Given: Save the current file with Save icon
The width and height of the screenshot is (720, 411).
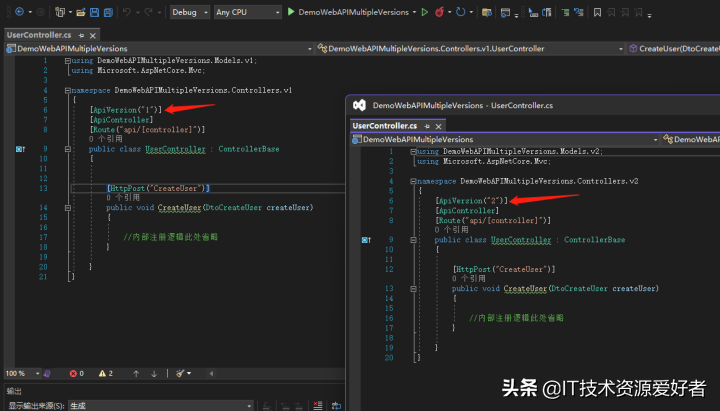Looking at the screenshot, I should tap(94, 12).
